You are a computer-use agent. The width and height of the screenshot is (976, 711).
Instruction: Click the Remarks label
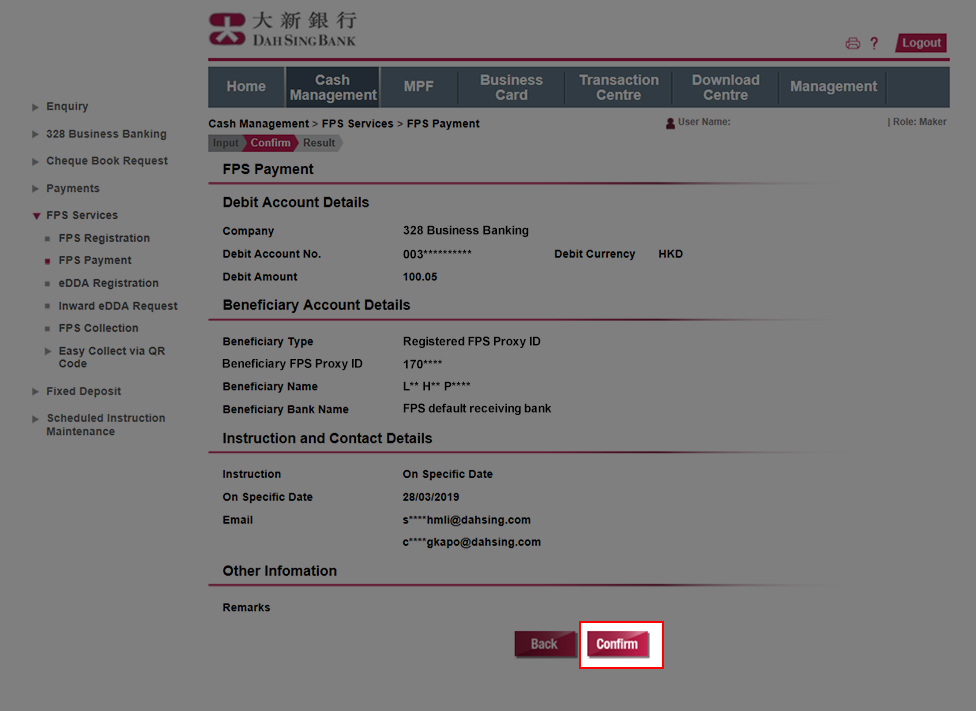246,608
